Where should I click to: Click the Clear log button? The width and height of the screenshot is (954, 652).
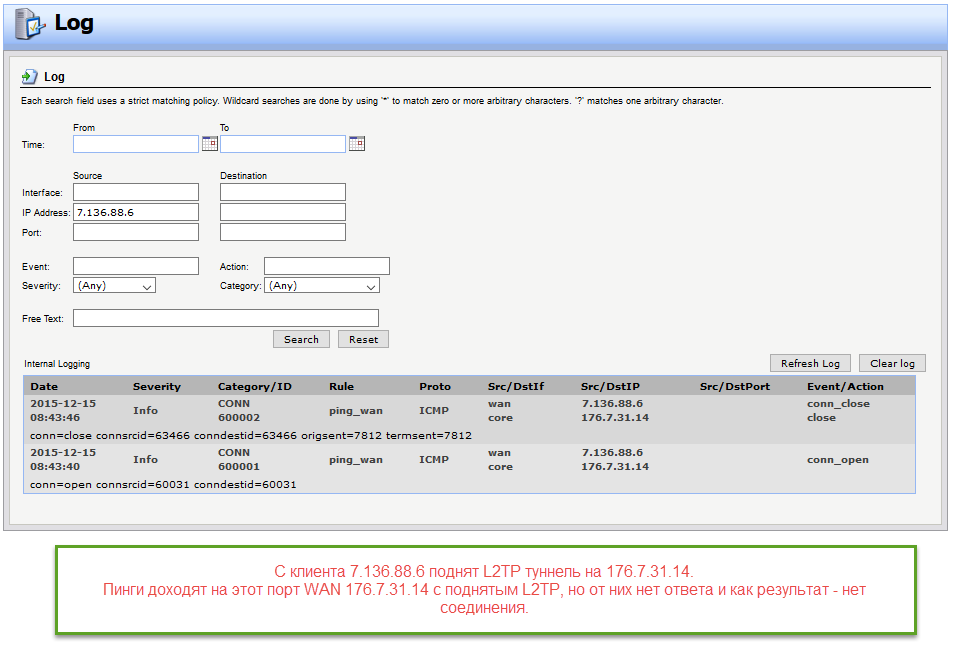[x=892, y=363]
